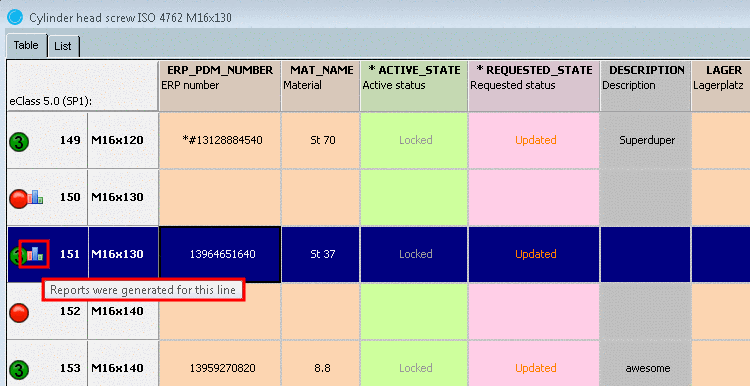Click the green status icon in row 149
Screen dimensions: 750x386
tap(19, 141)
